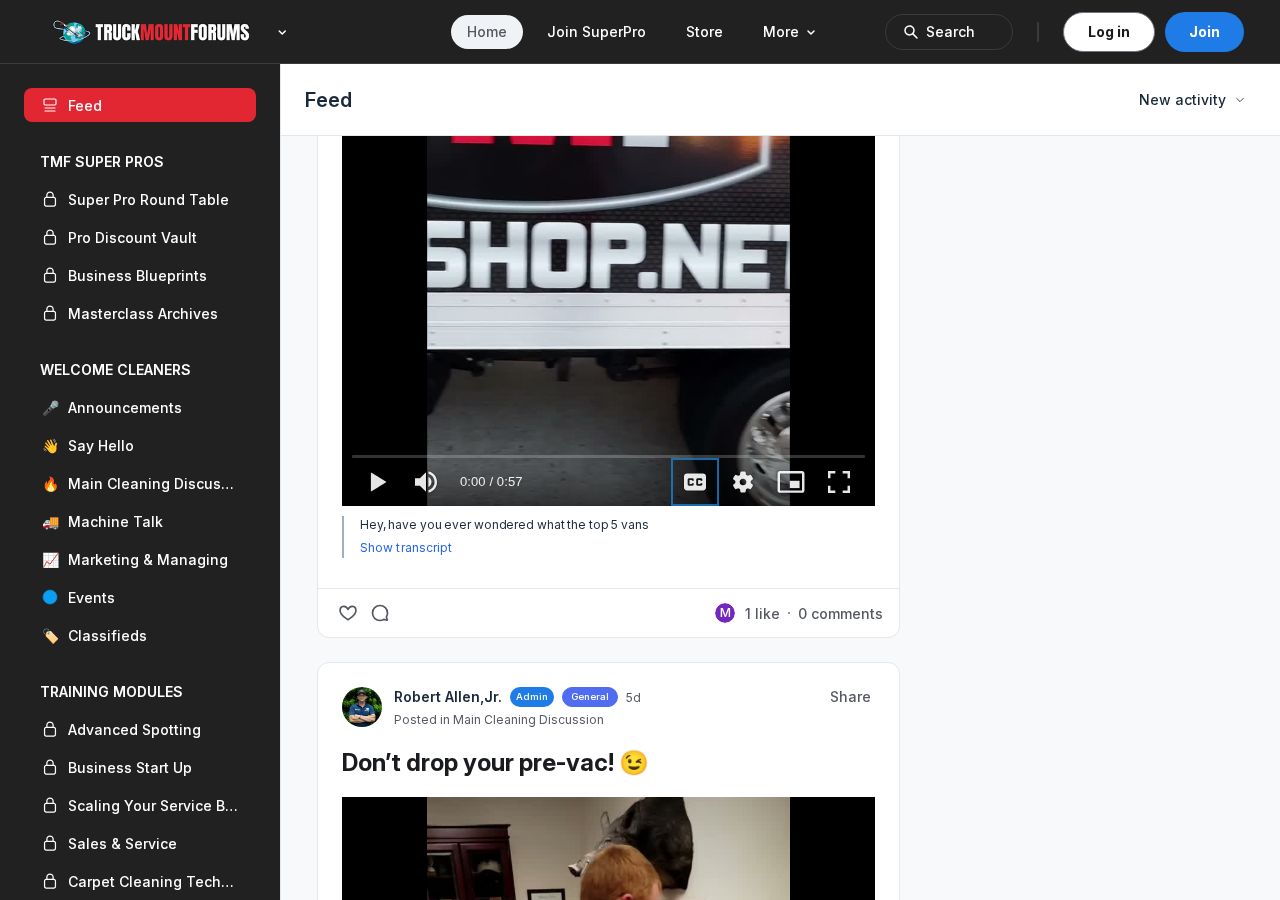Toggle picture-in-picture mode
The image size is (1280, 900).
(791, 482)
